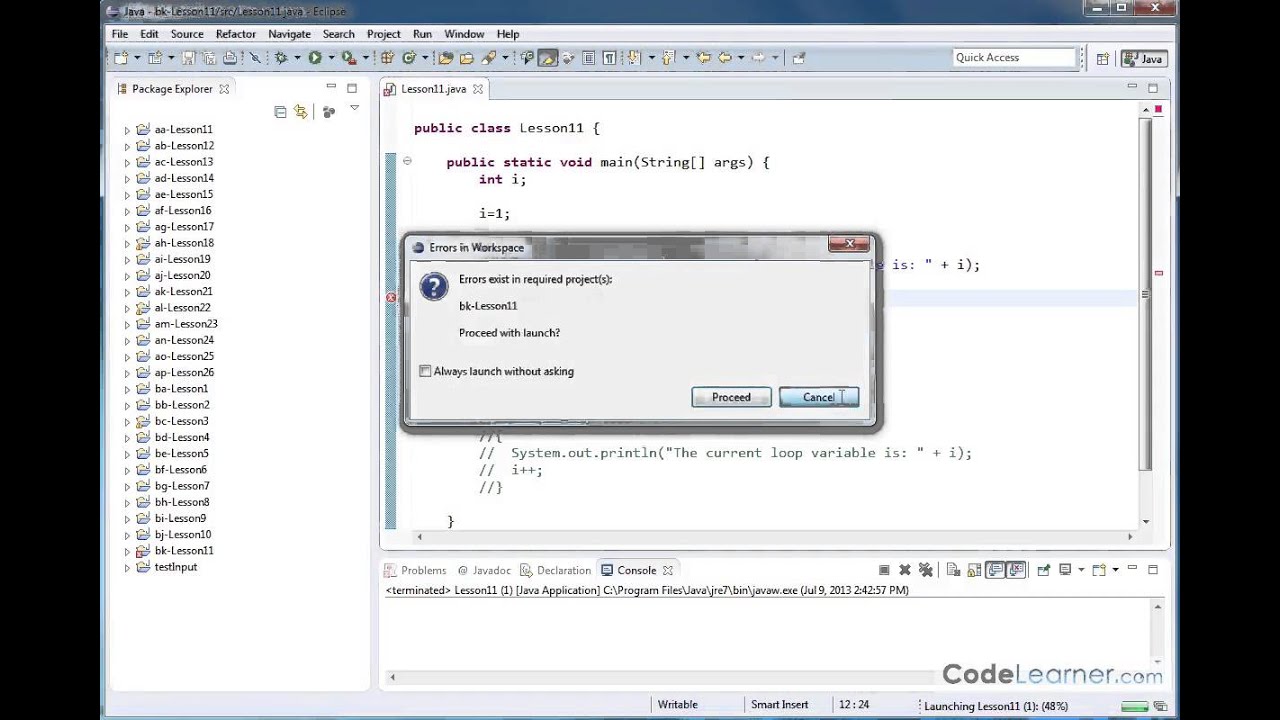Click the Debug bug icon
Viewport: 1280px width, 720px height.
click(281, 58)
